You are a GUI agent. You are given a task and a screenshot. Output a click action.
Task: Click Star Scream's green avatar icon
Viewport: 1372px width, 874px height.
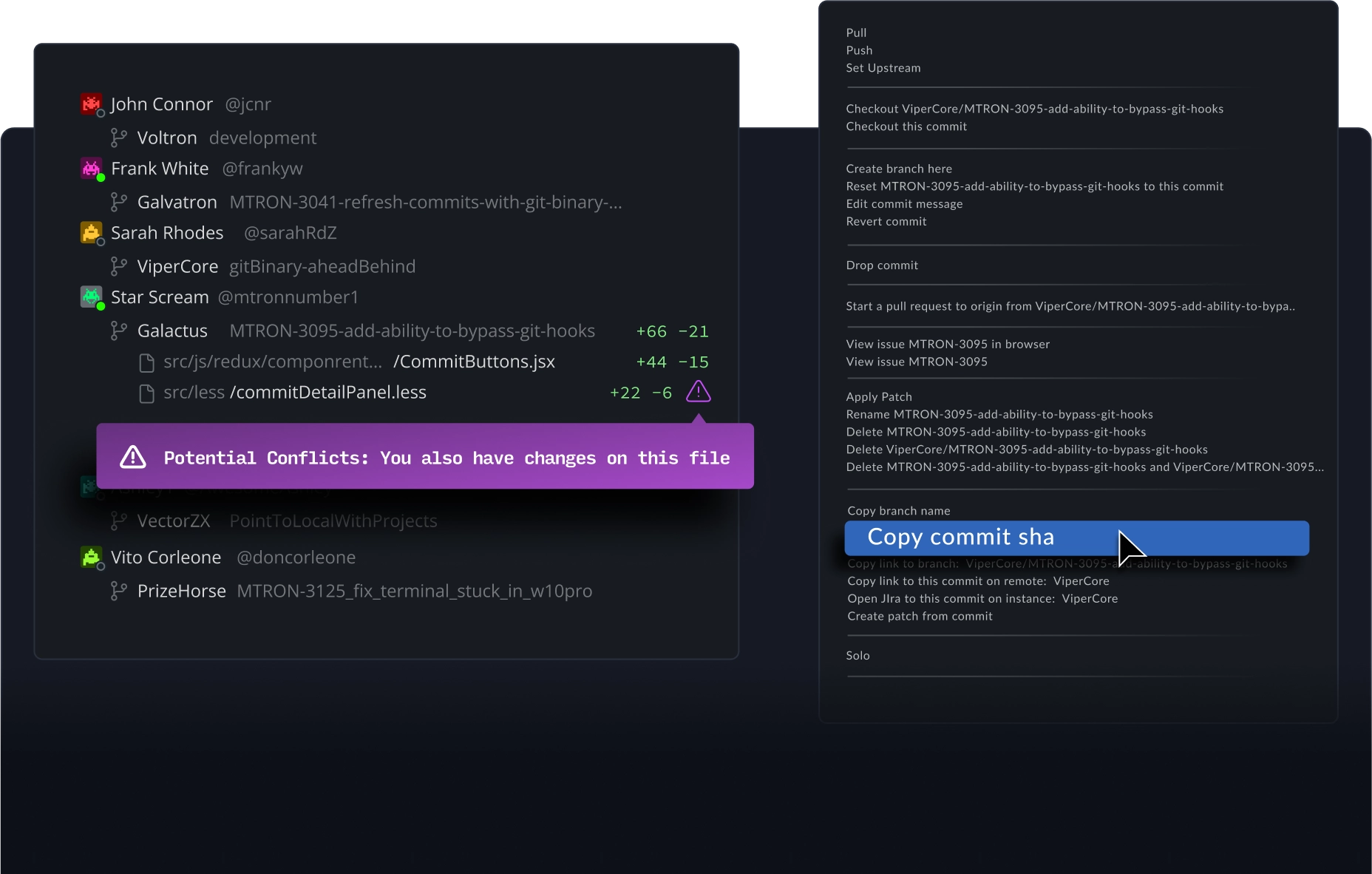pos(91,297)
